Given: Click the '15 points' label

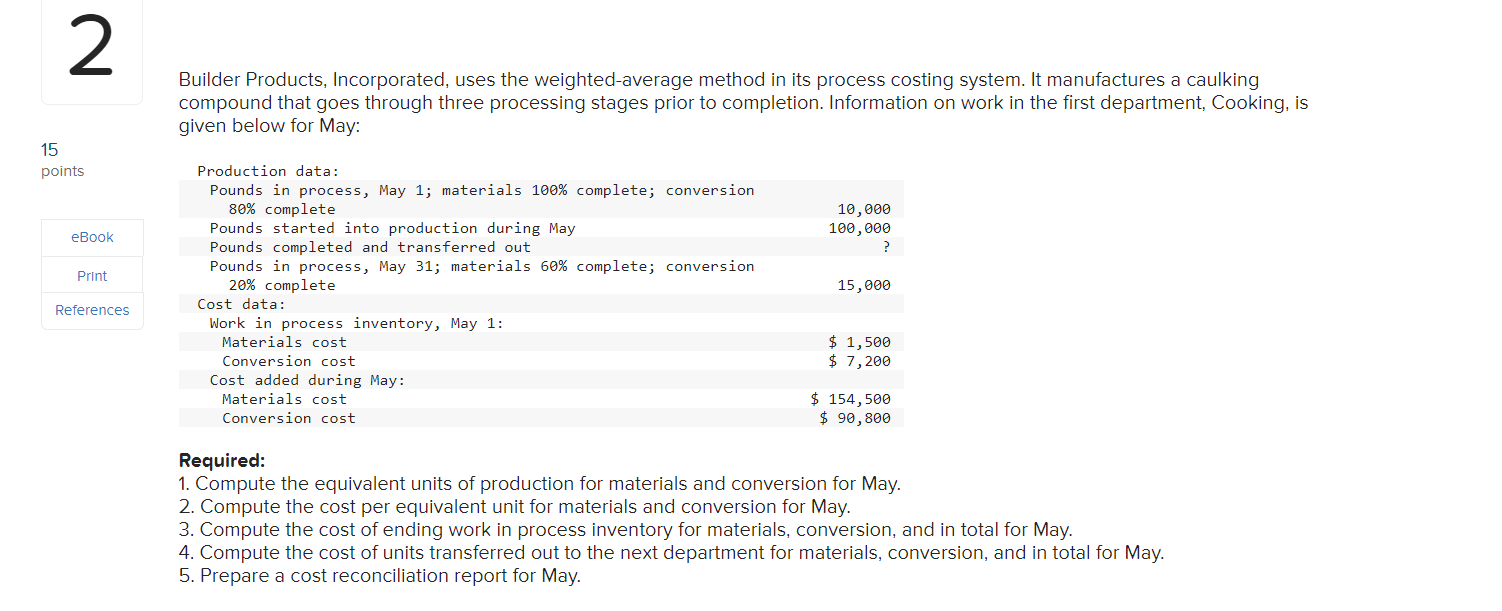Looking at the screenshot, I should [62, 160].
